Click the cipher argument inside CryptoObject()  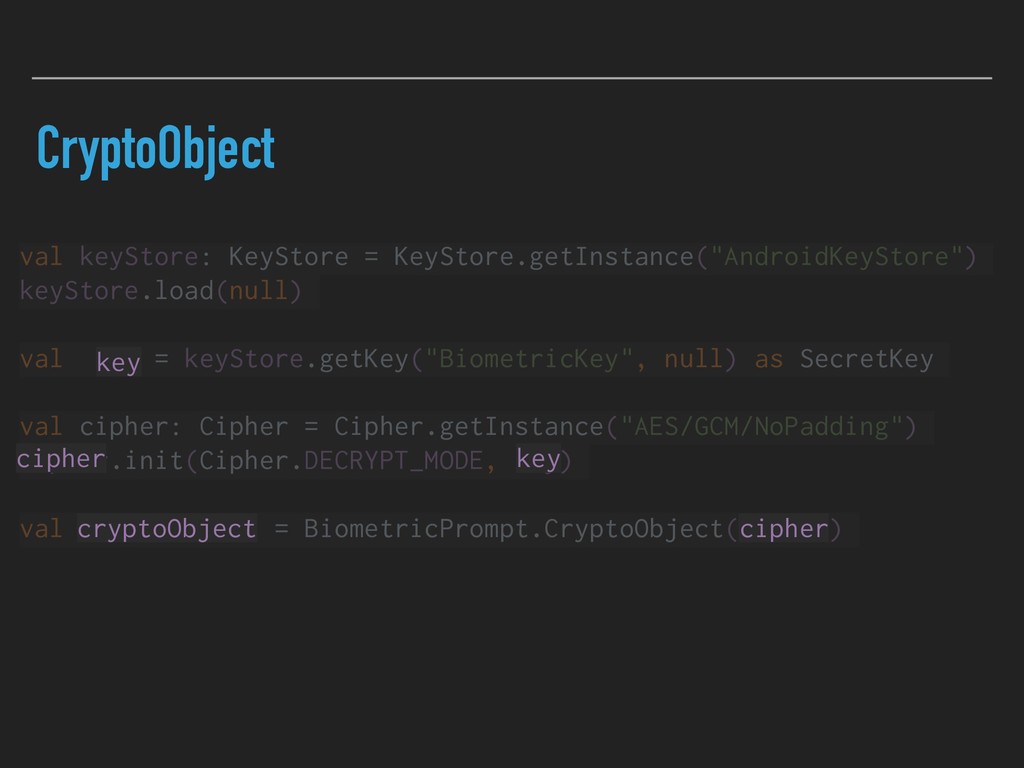click(783, 528)
